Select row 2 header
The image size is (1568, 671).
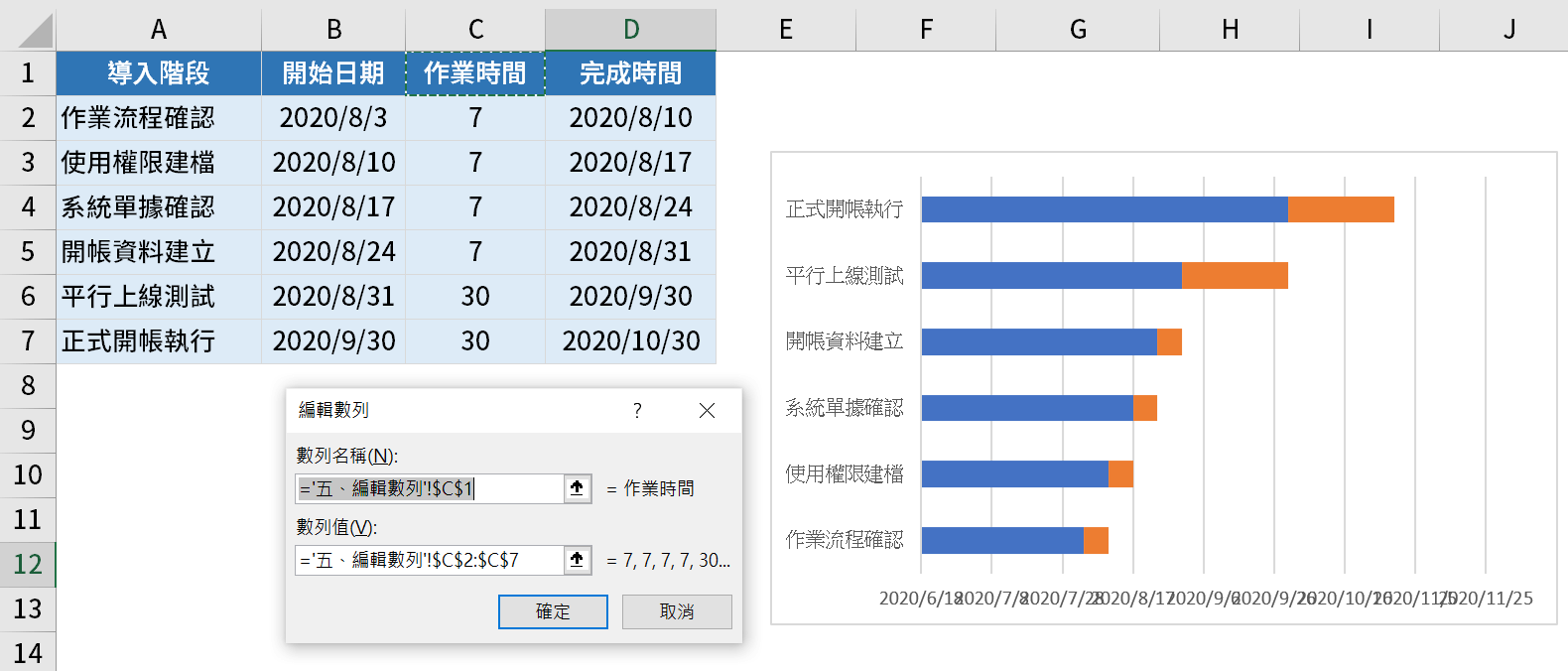click(28, 118)
